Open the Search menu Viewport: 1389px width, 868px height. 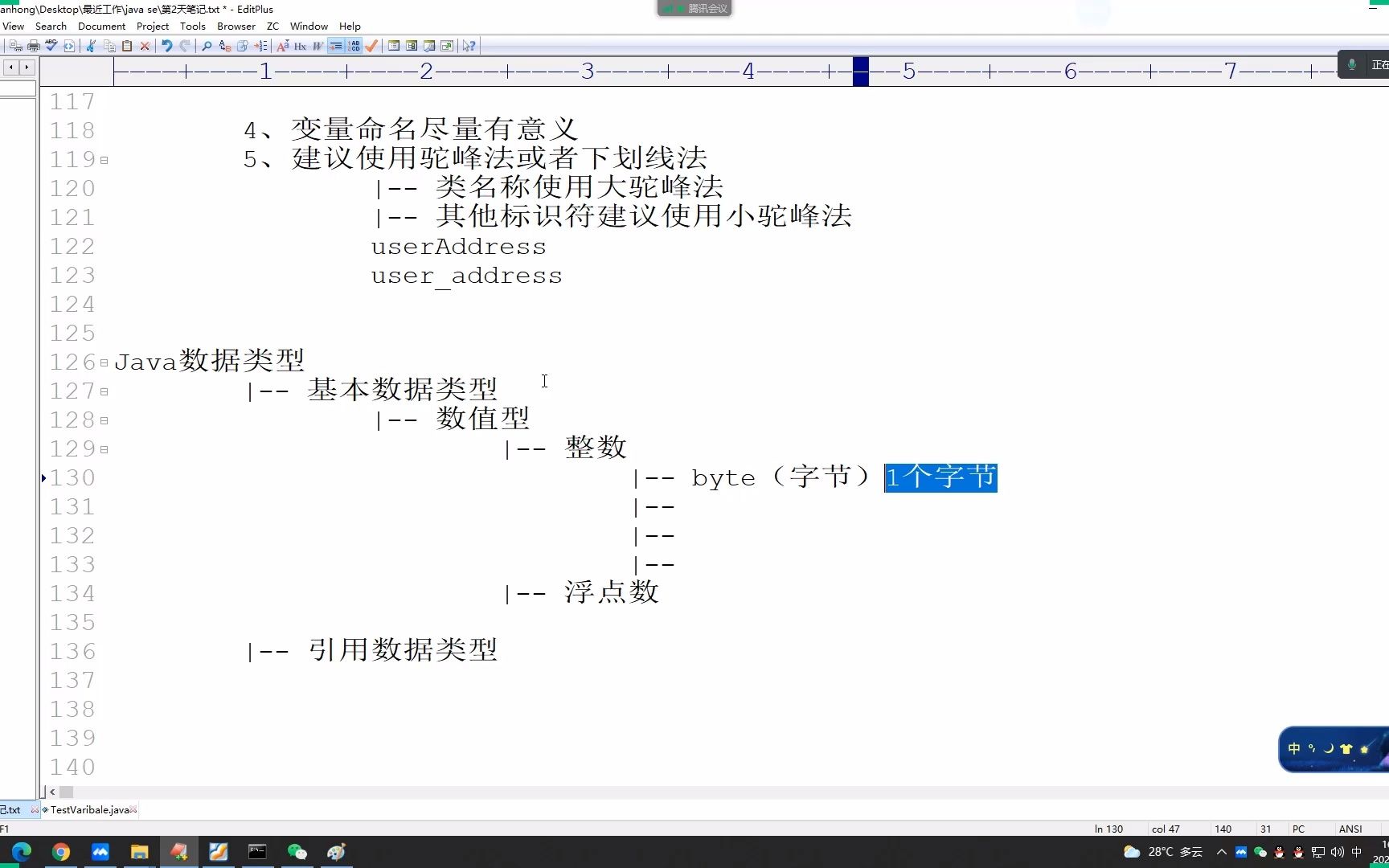point(51,26)
